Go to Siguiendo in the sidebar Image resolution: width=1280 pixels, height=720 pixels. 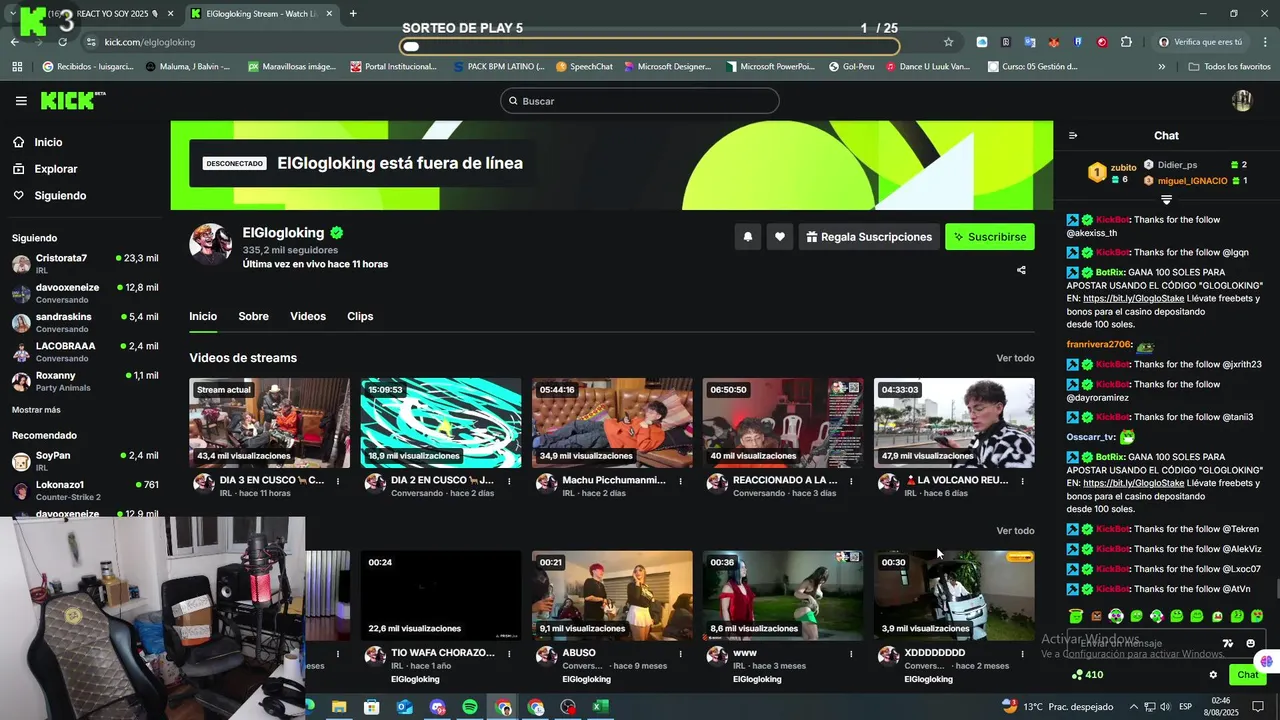click(x=49, y=196)
